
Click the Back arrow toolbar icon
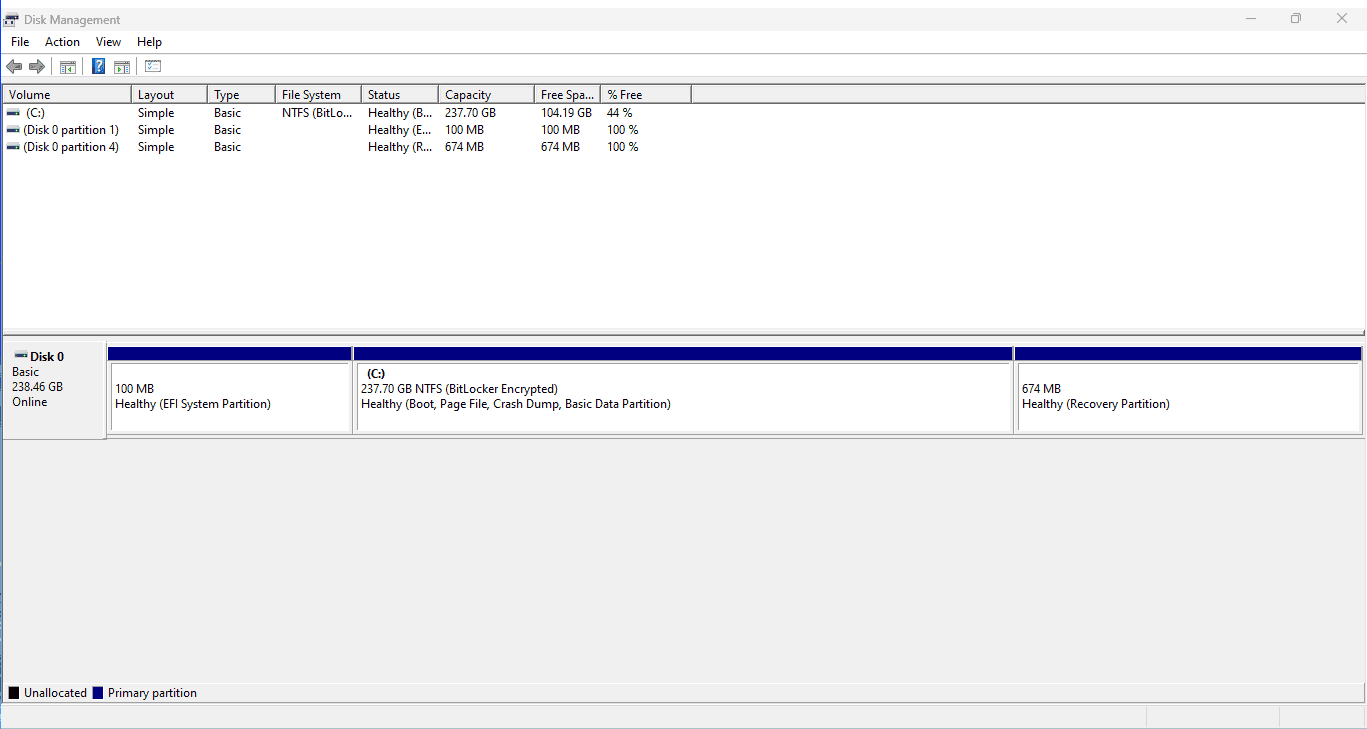14,67
